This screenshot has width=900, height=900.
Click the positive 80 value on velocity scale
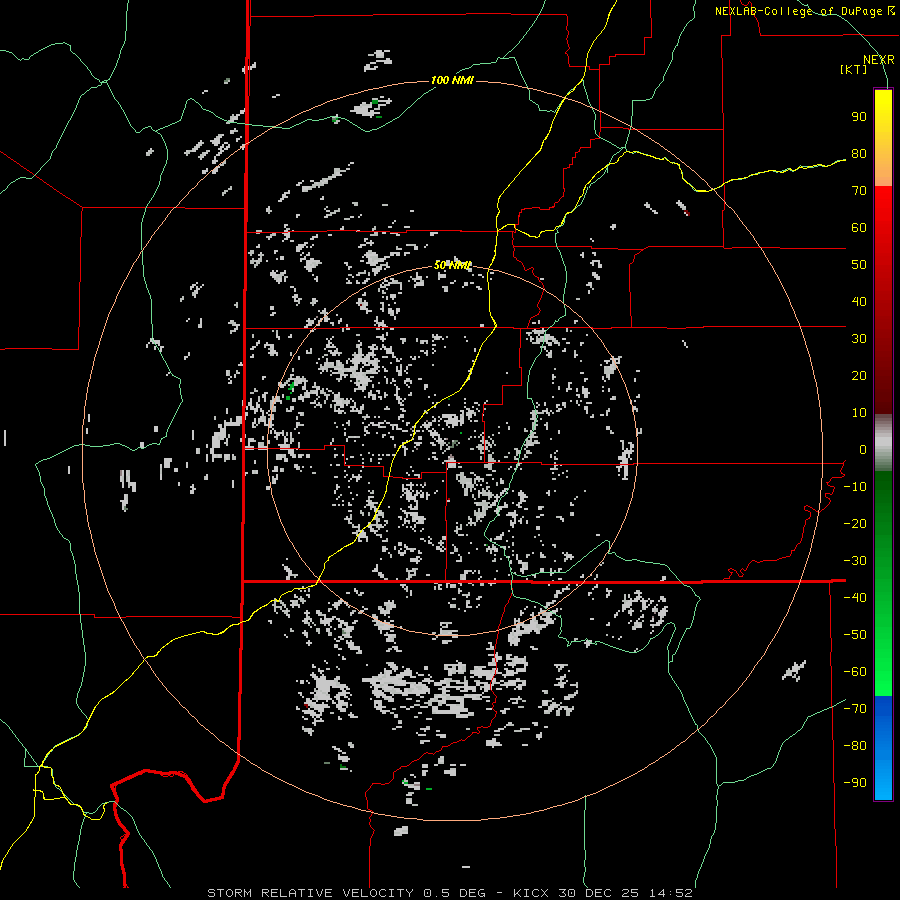859,153
